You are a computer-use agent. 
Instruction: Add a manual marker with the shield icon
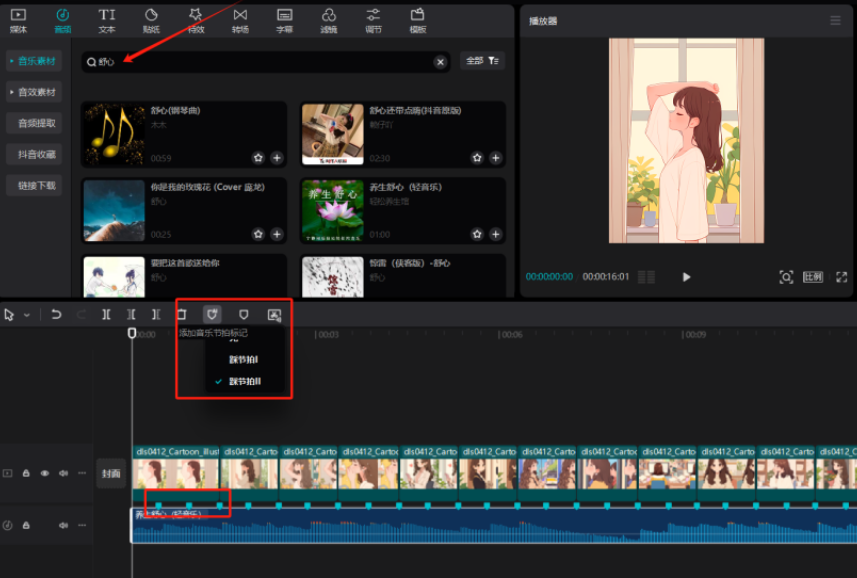(244, 315)
